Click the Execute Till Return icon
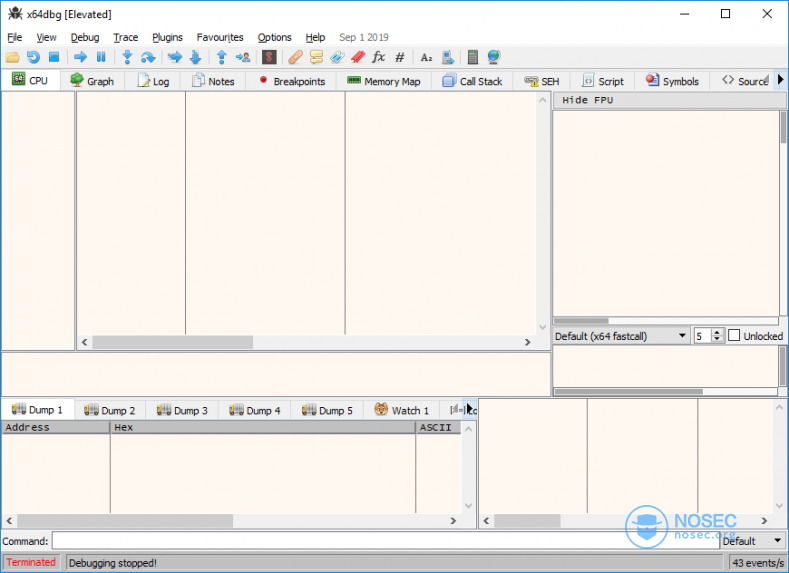 point(221,57)
